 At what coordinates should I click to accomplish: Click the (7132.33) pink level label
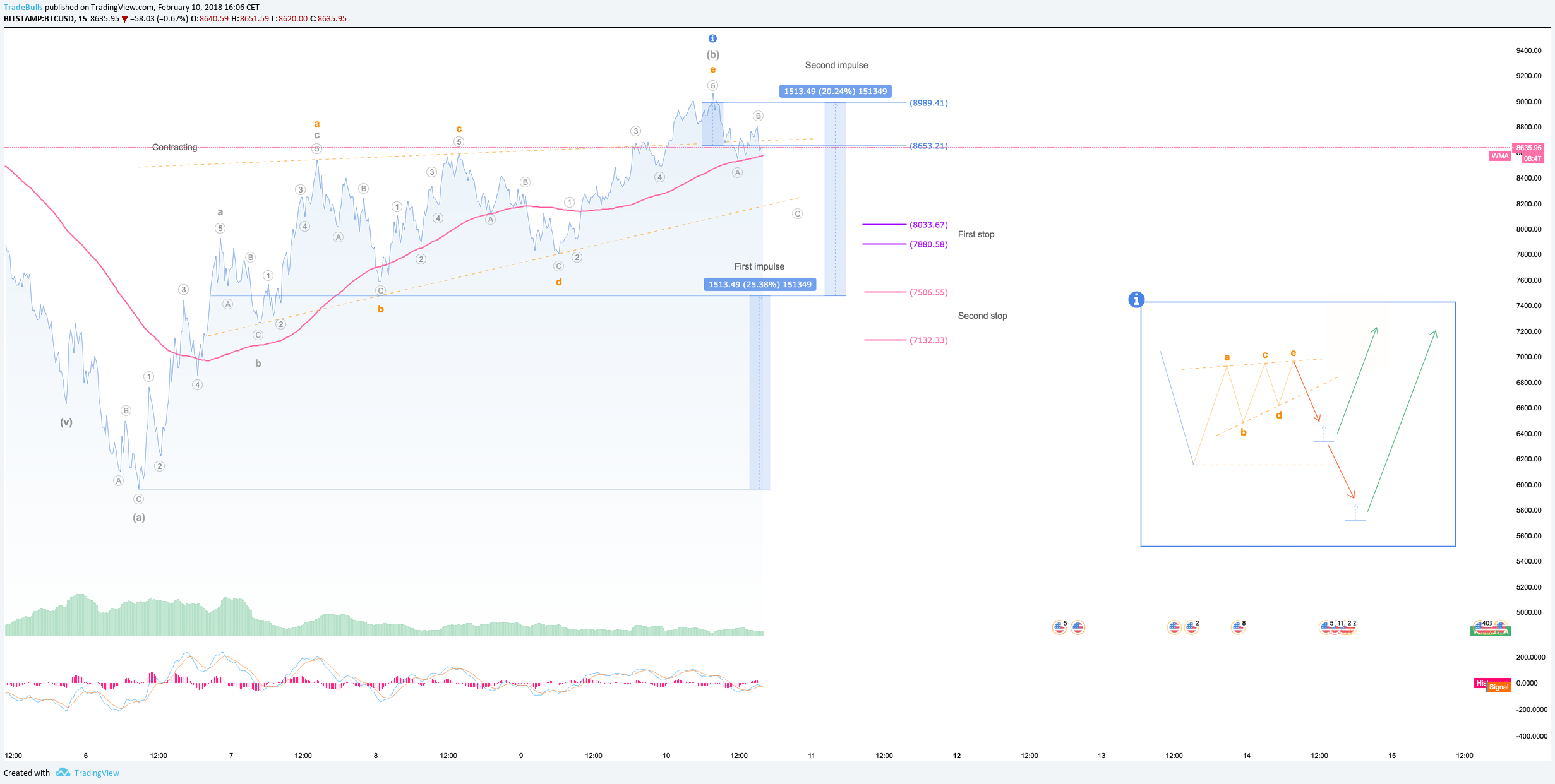coord(928,340)
